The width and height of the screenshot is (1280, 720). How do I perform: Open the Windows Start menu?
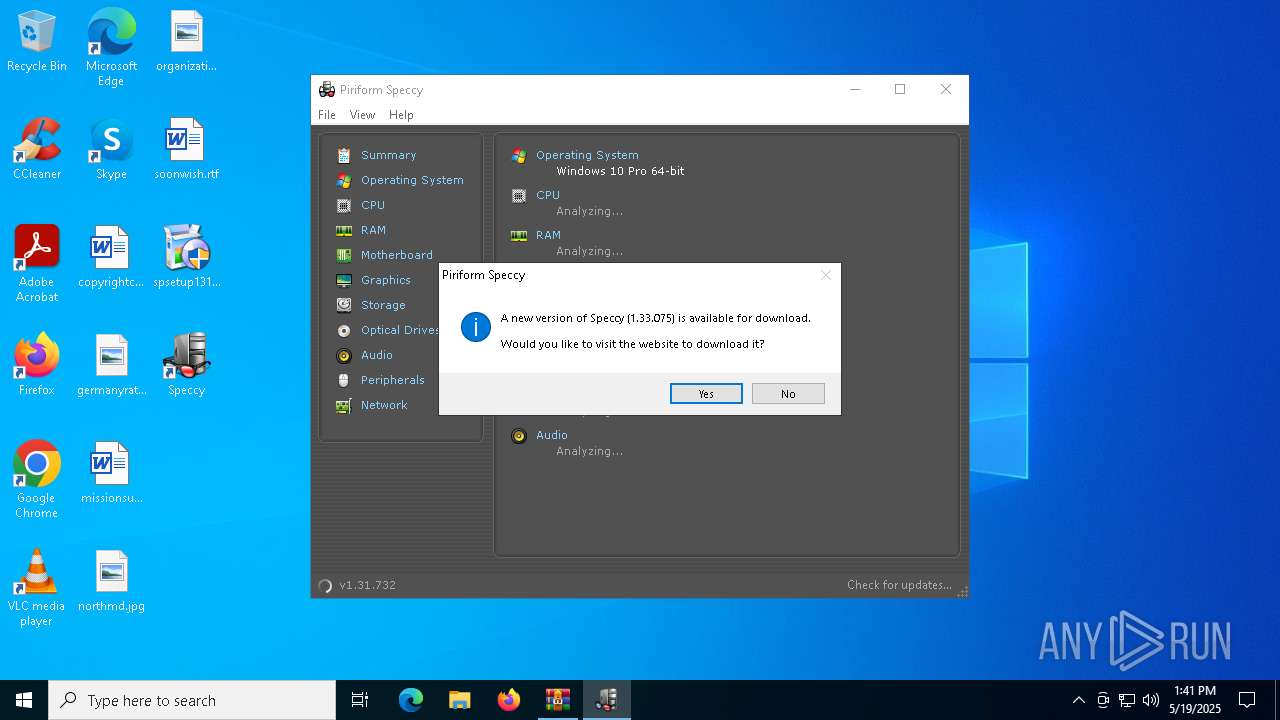pos(24,700)
